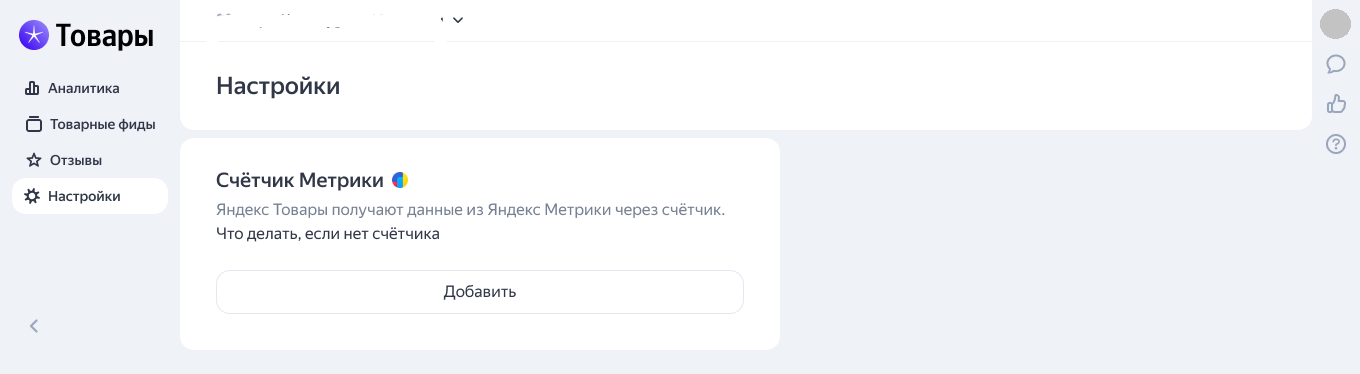Click the colorful Metrica logo next to heading
Screen dimensions: 1360x374
coord(400,180)
